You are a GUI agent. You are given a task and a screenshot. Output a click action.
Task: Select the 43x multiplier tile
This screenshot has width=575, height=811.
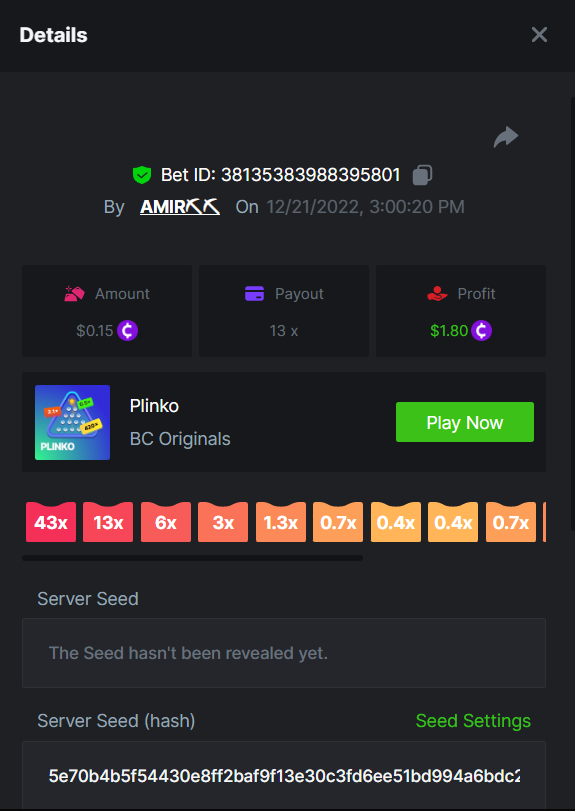tap(51, 522)
